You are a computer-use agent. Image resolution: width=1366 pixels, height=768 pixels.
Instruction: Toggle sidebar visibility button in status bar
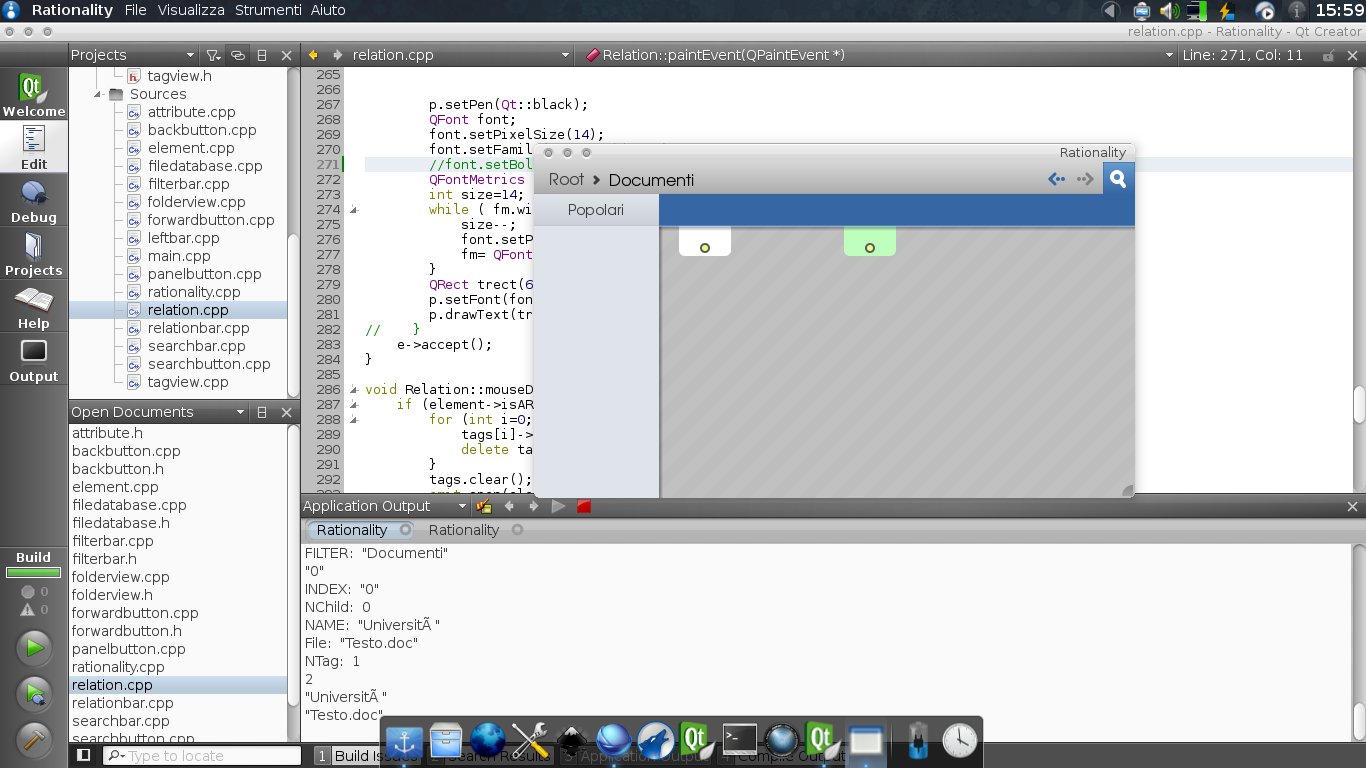[x=84, y=755]
